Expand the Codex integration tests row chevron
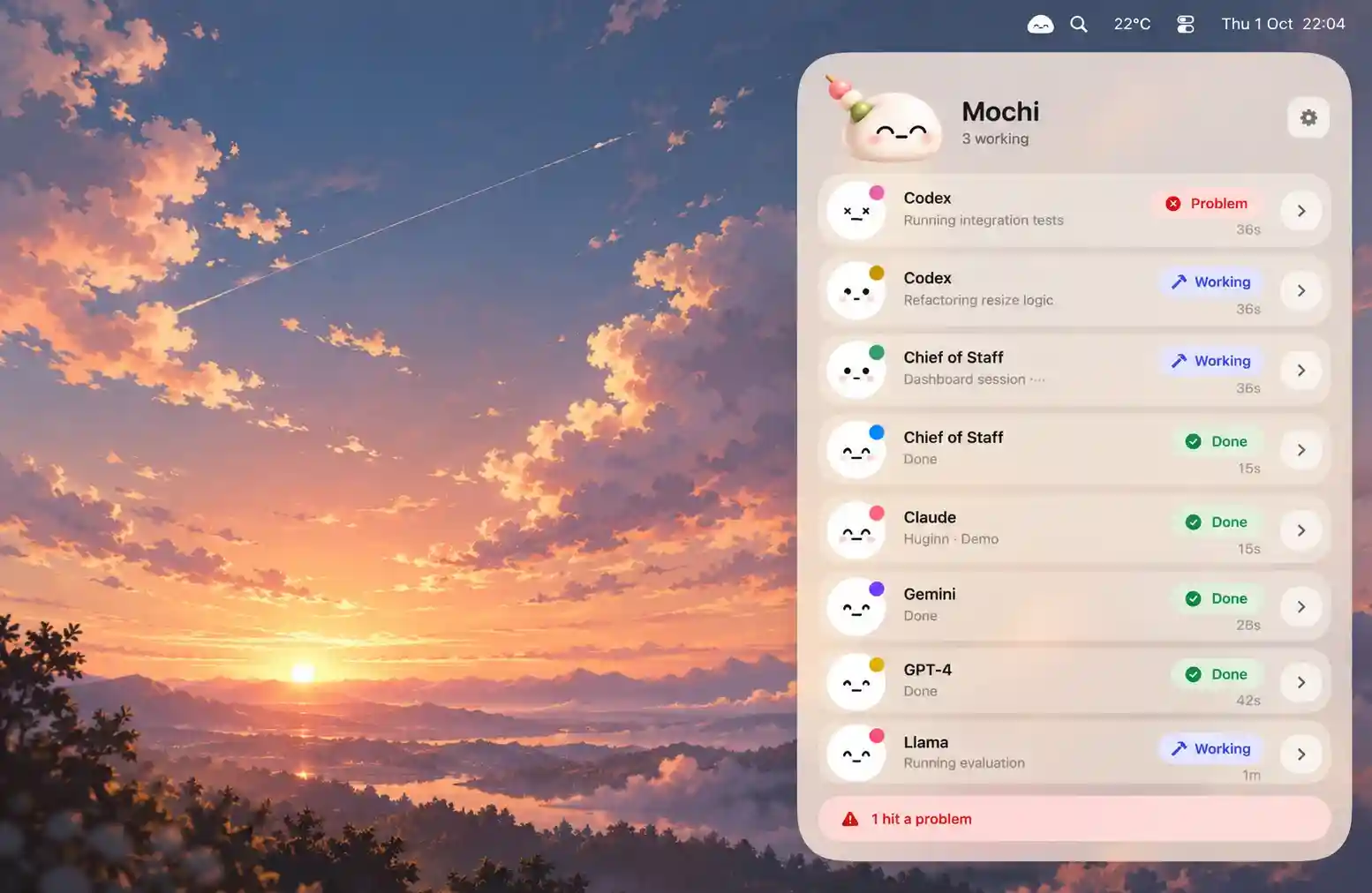Viewport: 1372px width, 893px height. click(1301, 211)
